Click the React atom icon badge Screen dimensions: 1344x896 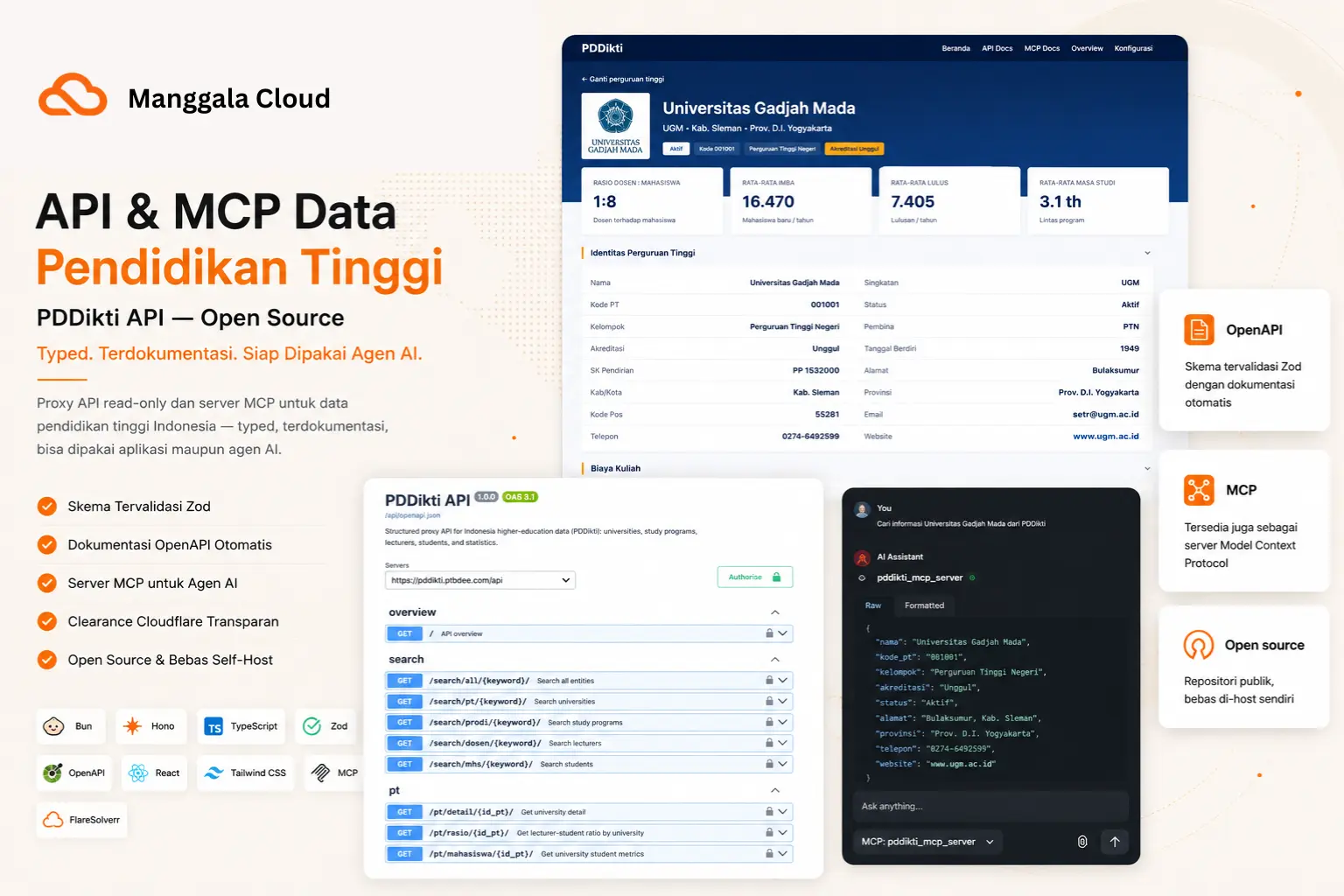(x=138, y=773)
